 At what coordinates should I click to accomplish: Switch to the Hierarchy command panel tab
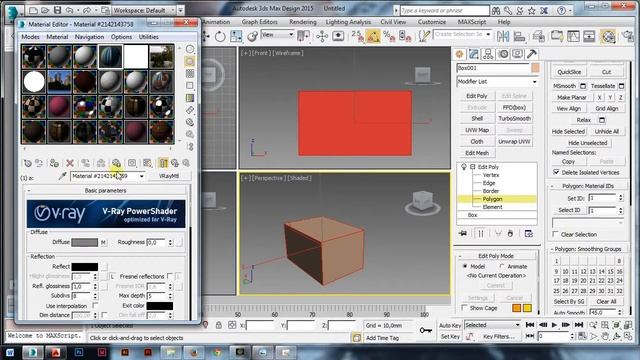pyautogui.click(x=488, y=54)
